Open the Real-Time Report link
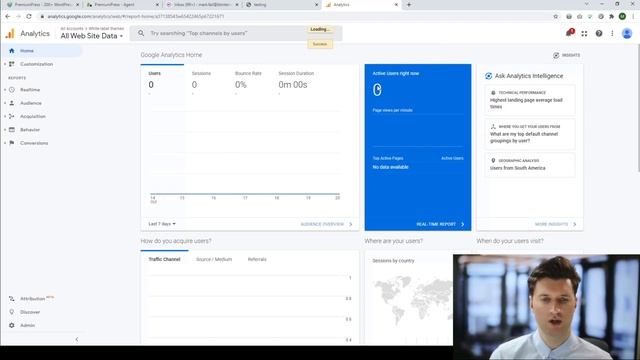This screenshot has height=360, width=640. pos(440,224)
